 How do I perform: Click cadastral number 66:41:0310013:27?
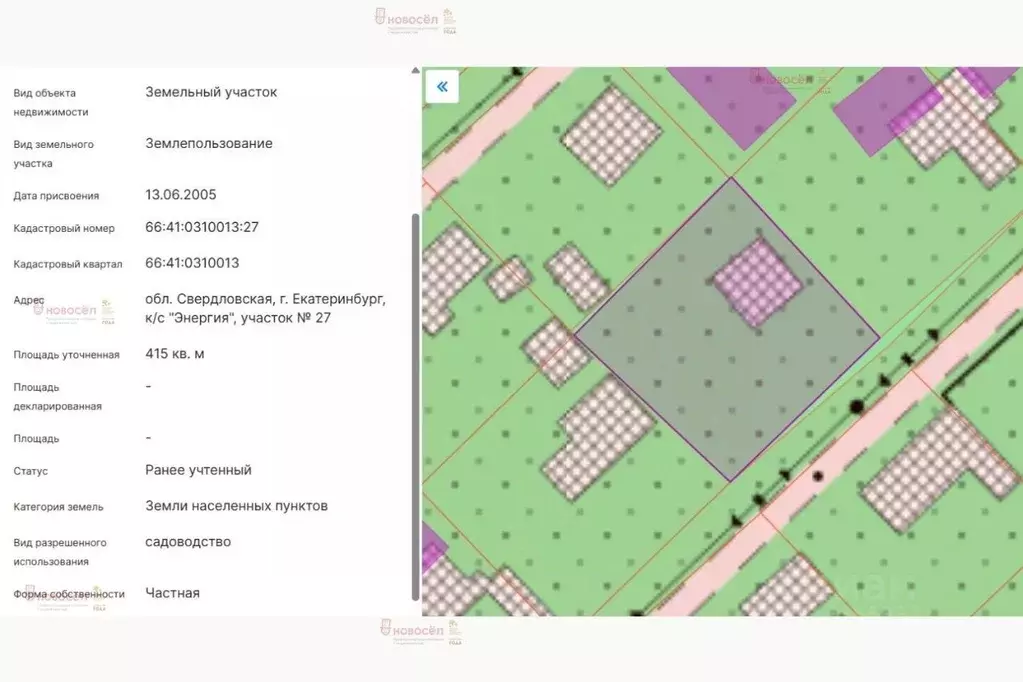click(x=202, y=227)
